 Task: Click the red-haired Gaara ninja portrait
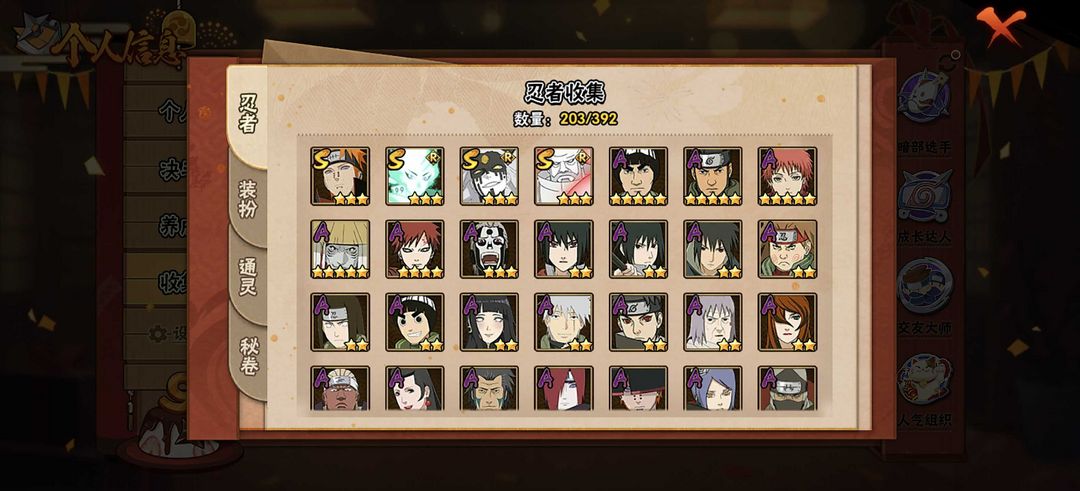point(415,249)
